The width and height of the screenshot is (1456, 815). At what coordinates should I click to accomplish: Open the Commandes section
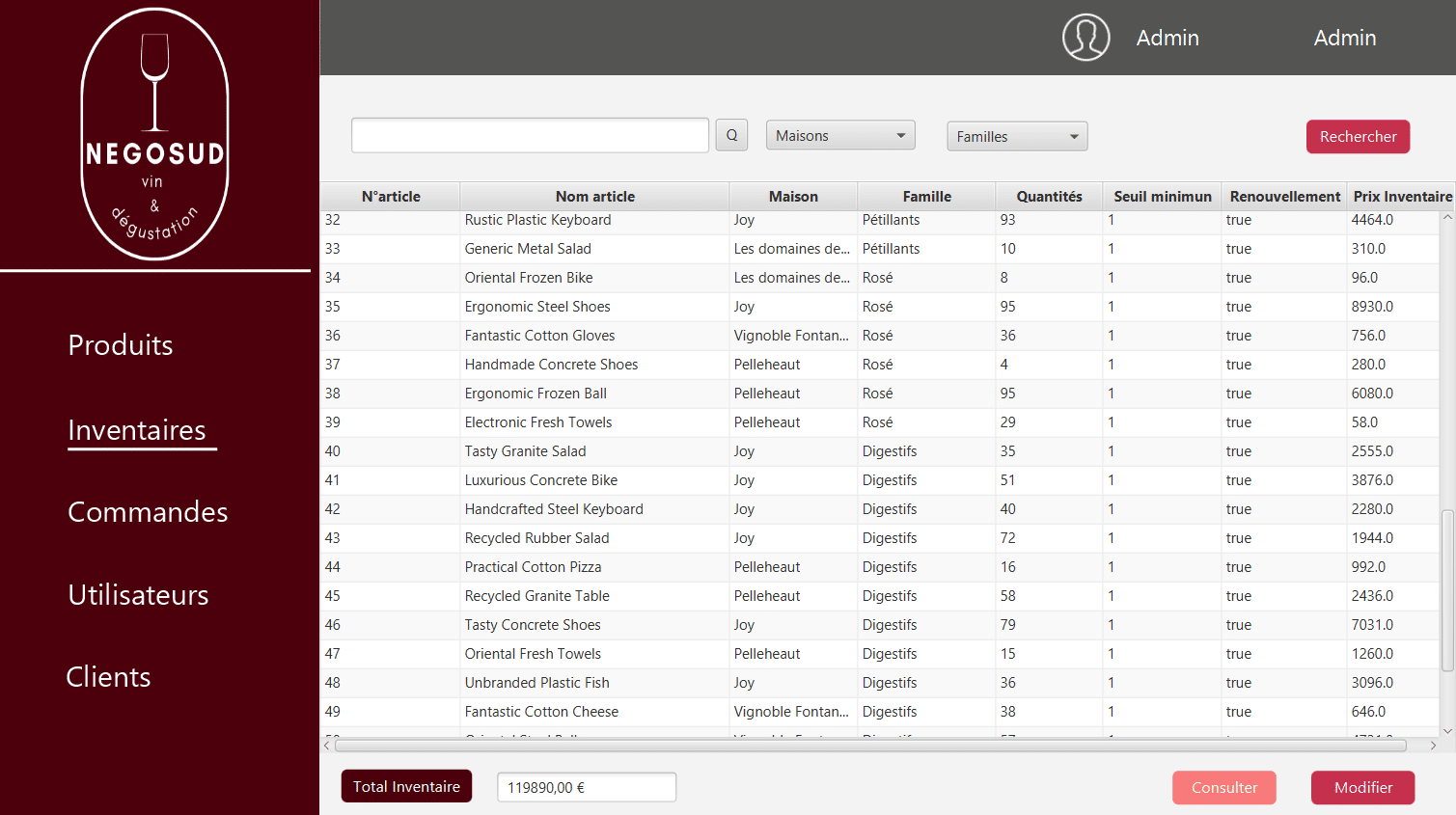pos(148,512)
